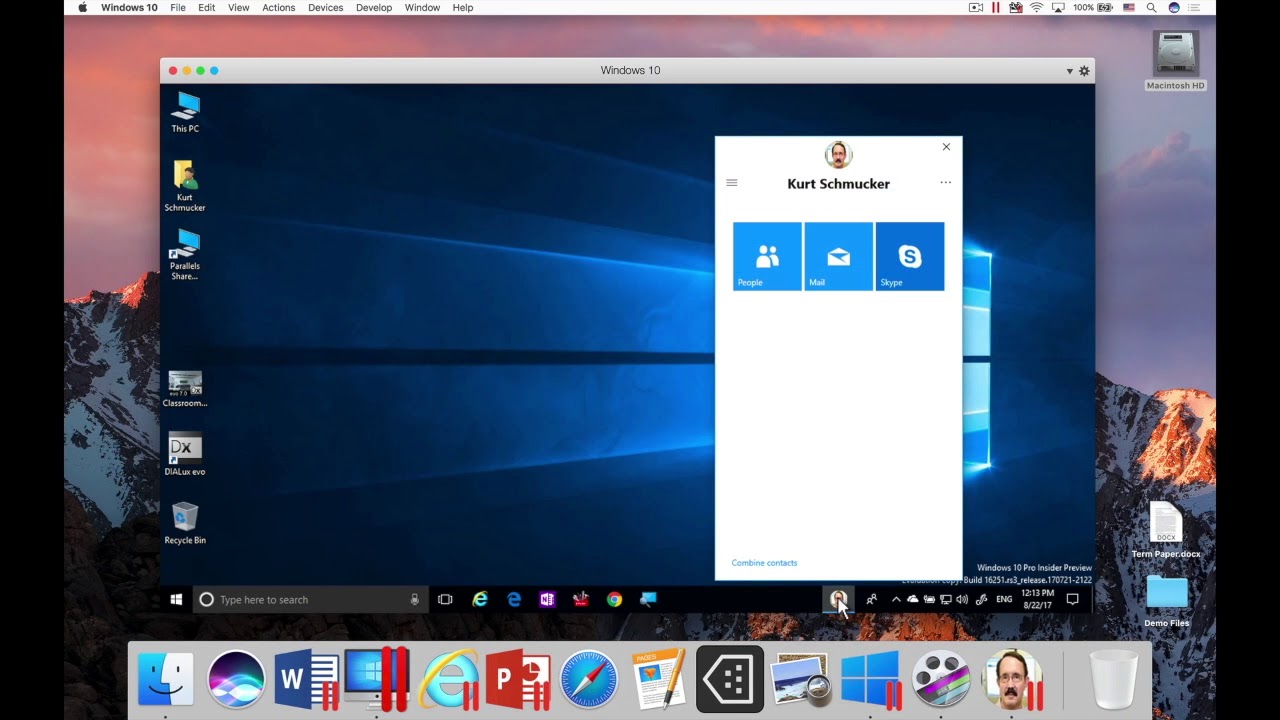Open the People button on Windows taskbar

pyautogui.click(x=872, y=599)
